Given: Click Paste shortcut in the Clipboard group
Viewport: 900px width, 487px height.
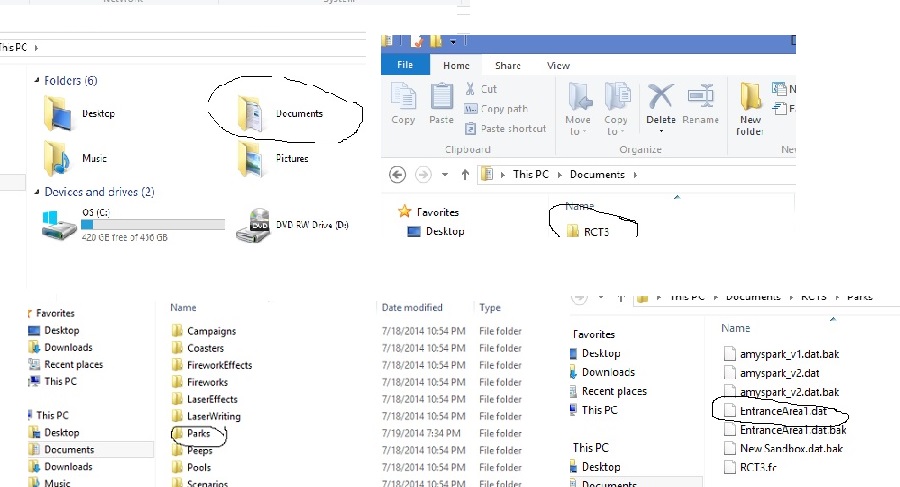Looking at the screenshot, I should point(512,128).
